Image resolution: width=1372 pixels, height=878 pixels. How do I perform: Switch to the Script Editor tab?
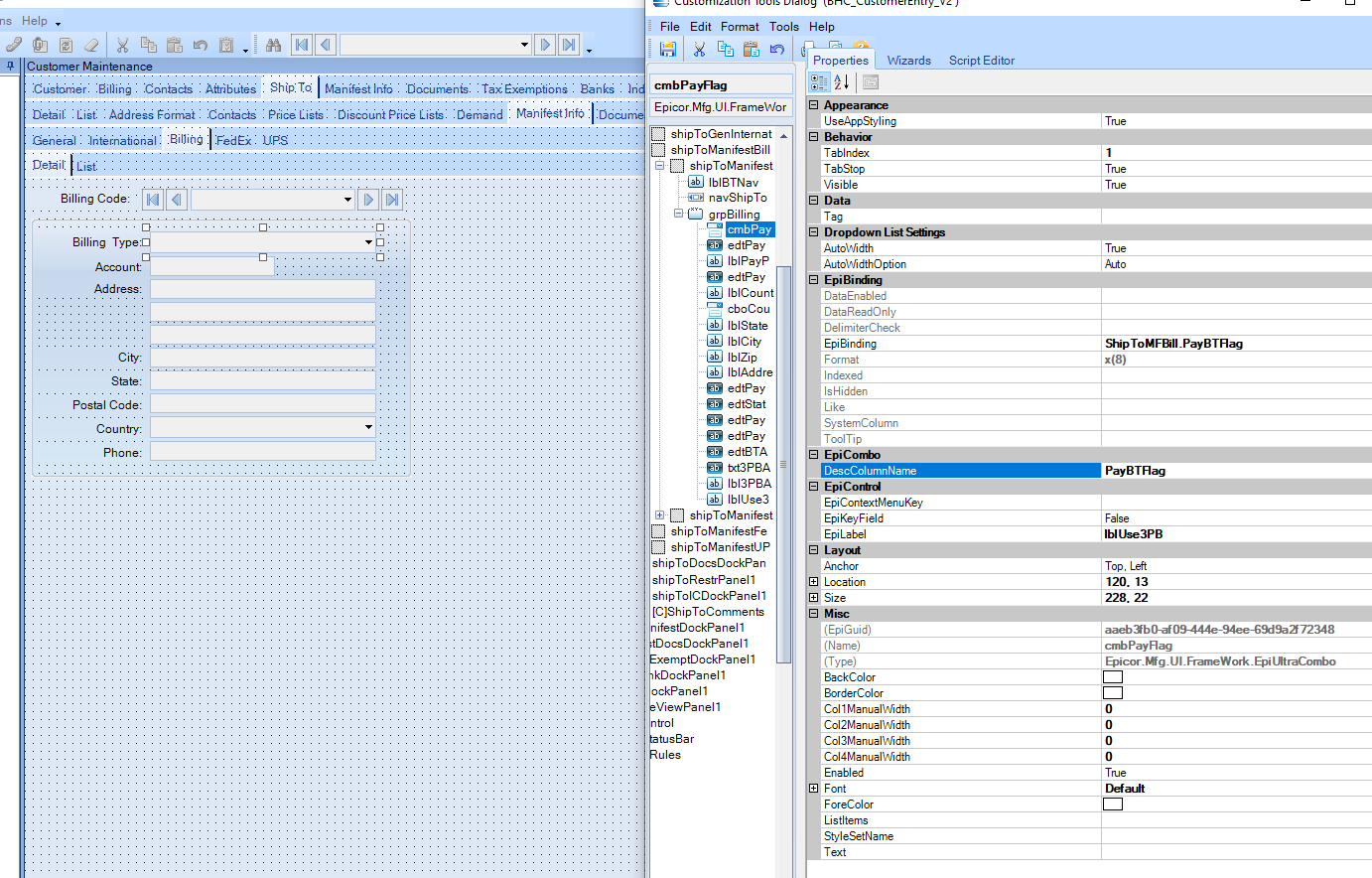[x=981, y=61]
